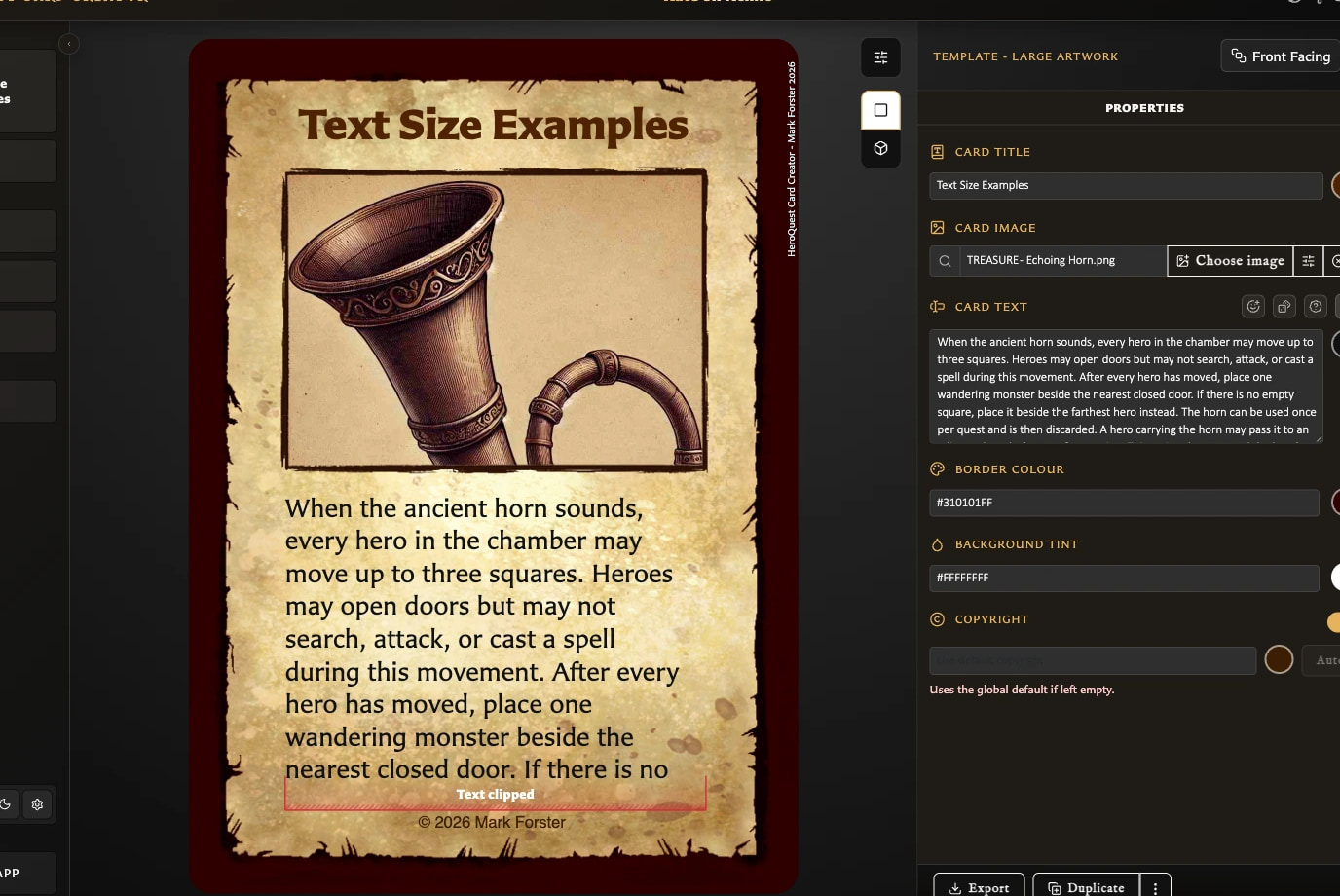Click the © 2026 Mark Forster card footer
1340x896 pixels.
492,823
